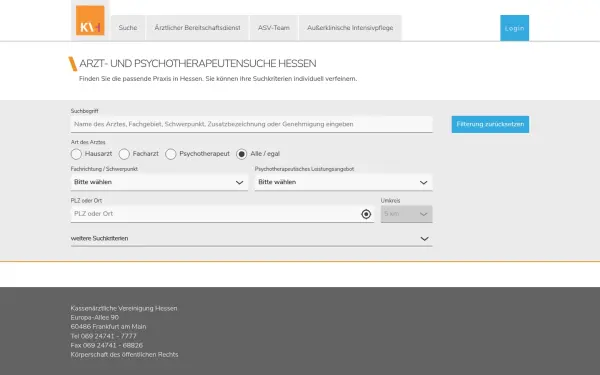Click the Login button
The width and height of the screenshot is (600, 375).
click(x=514, y=28)
